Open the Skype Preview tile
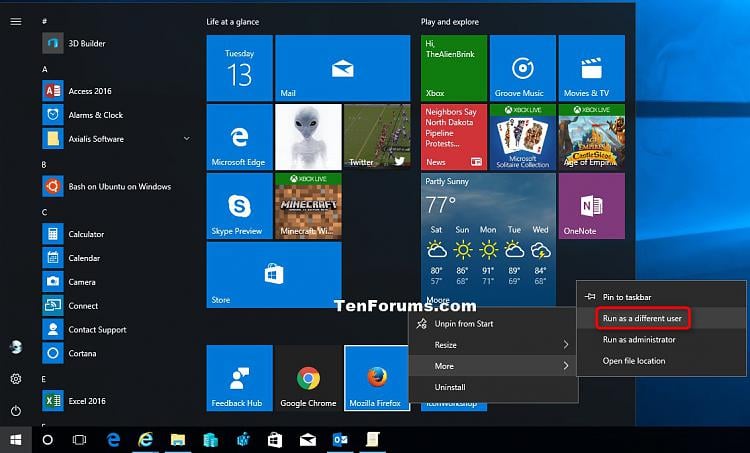Image resolution: width=750 pixels, height=453 pixels. (240, 206)
